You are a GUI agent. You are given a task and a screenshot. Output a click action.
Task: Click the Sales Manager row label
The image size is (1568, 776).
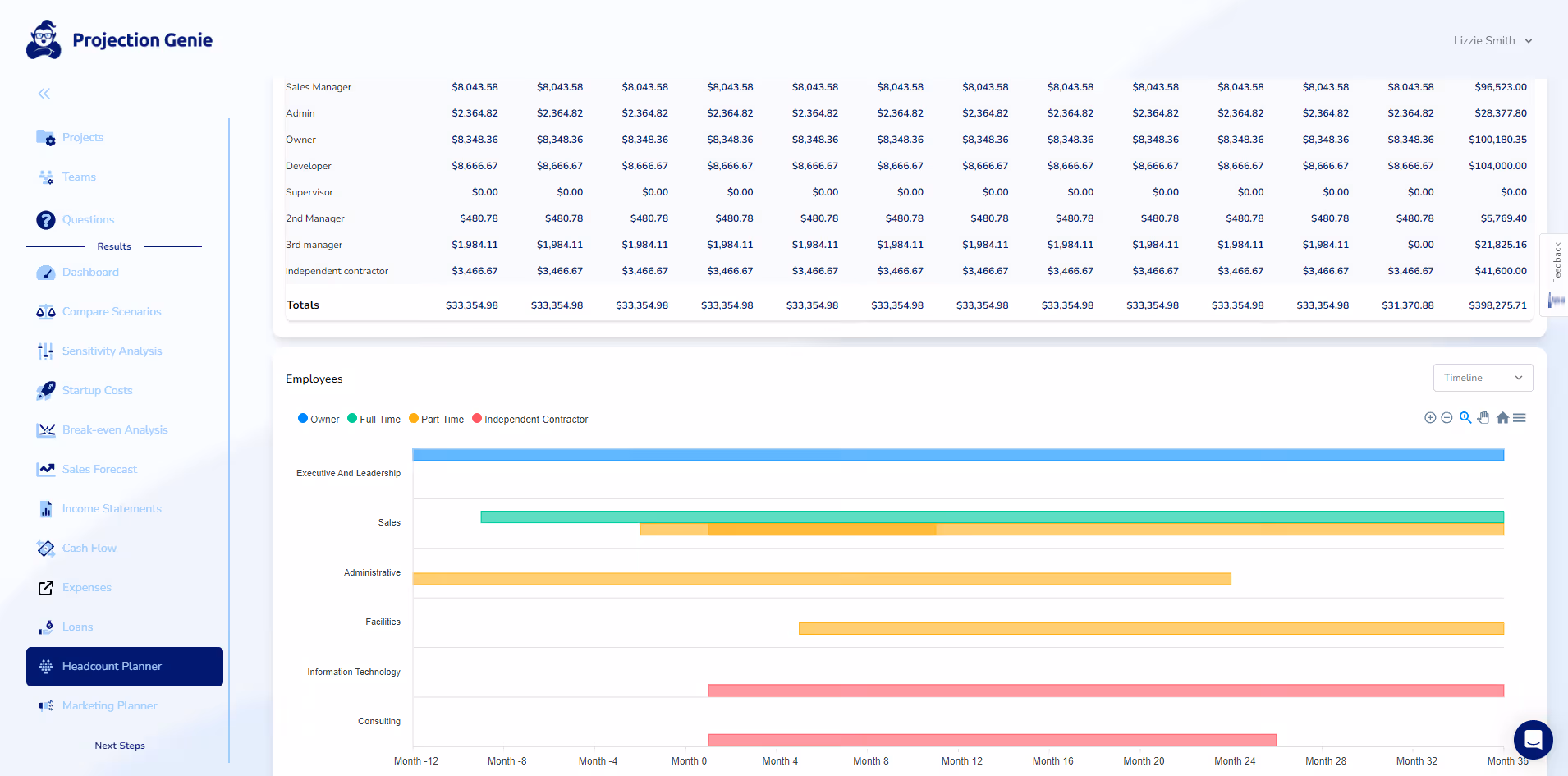coord(319,87)
